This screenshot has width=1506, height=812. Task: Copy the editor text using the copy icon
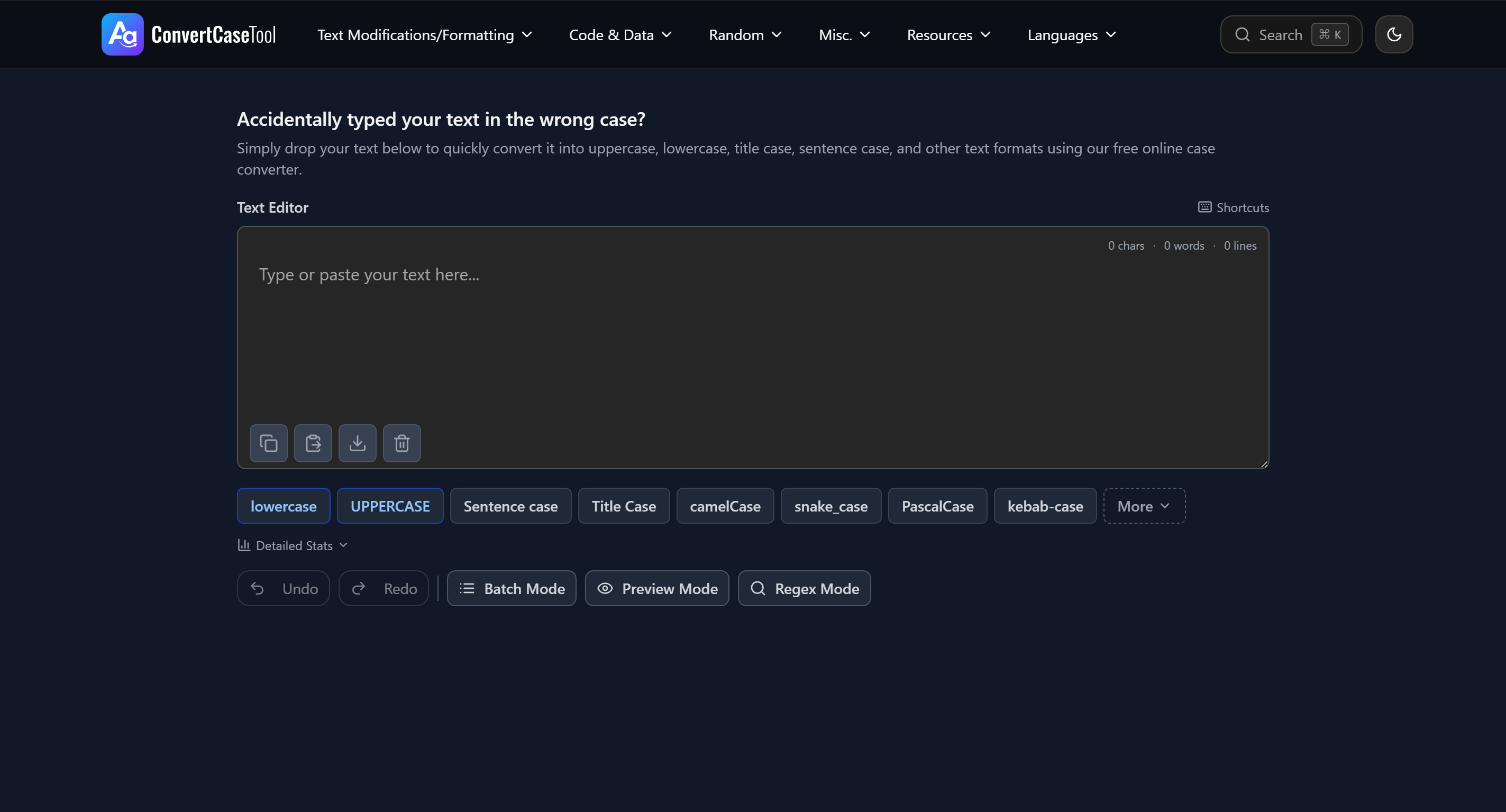point(268,443)
